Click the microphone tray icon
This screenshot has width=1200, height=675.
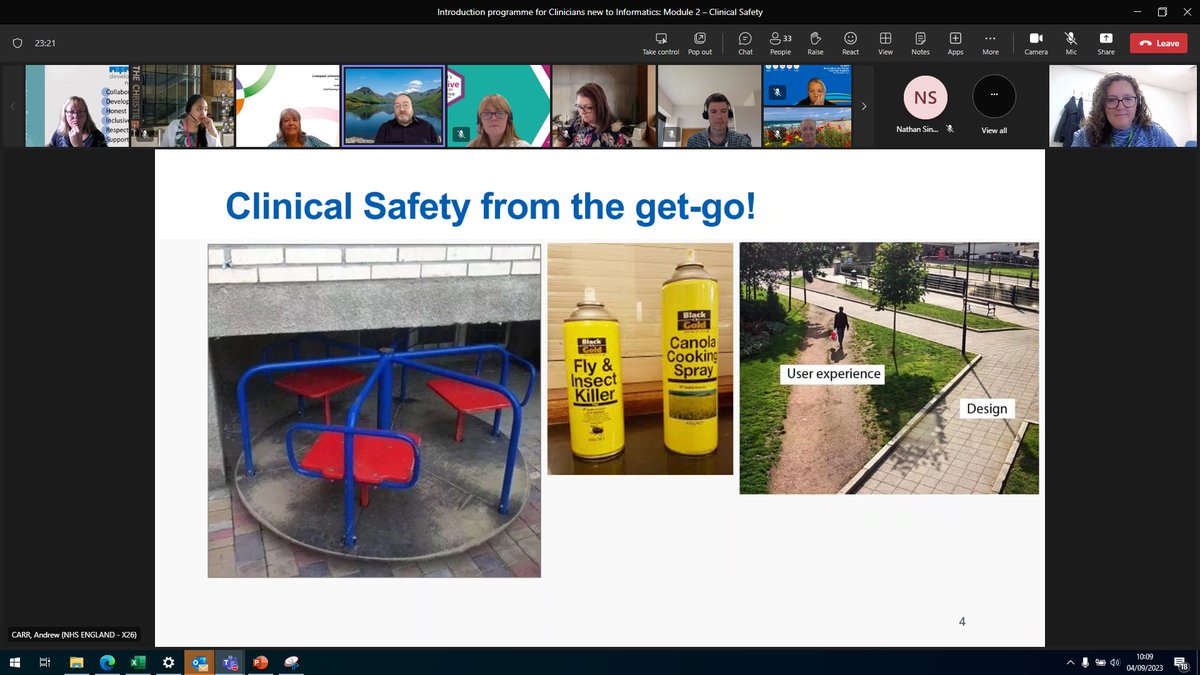click(x=1085, y=662)
